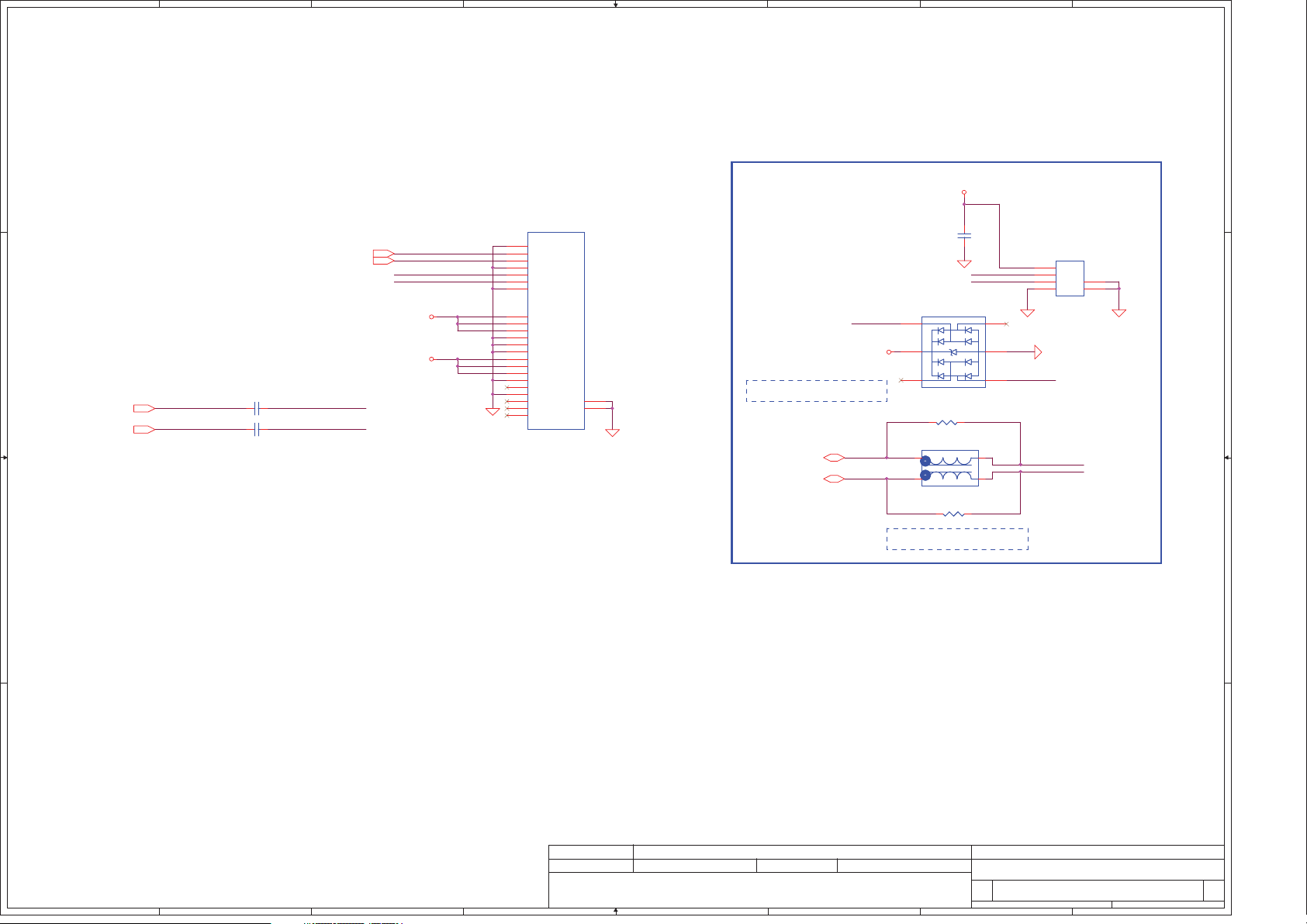Select the large multi-pin IC component body

click(555, 330)
